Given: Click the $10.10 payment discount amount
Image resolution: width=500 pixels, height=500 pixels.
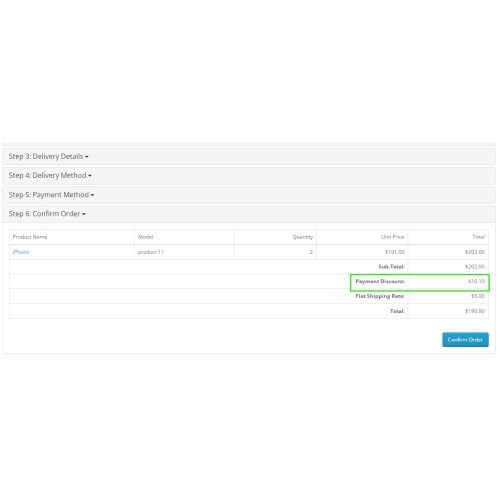Looking at the screenshot, I should [x=476, y=281].
